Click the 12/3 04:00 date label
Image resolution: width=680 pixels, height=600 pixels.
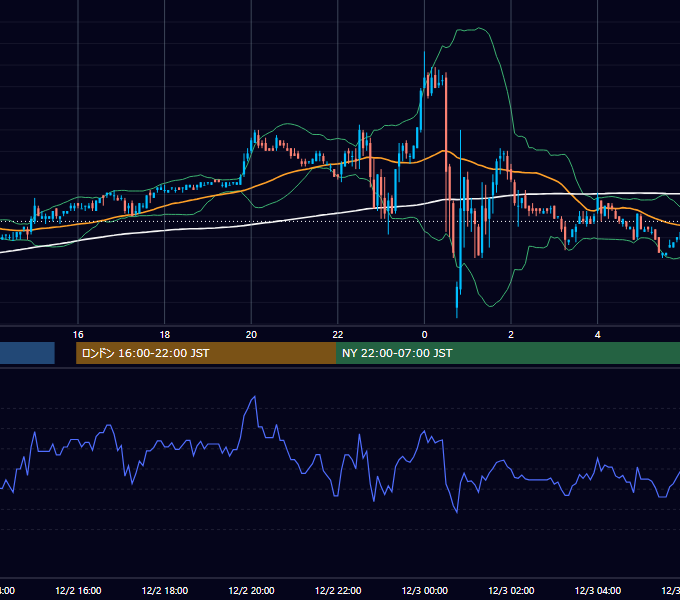598,590
